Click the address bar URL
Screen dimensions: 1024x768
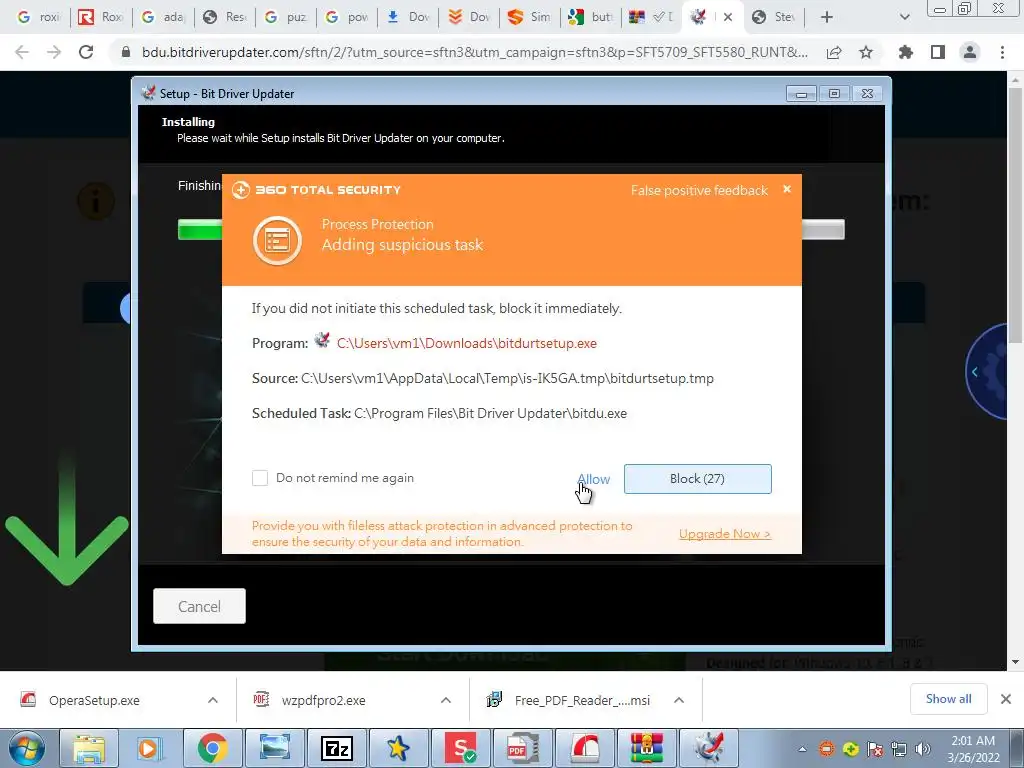pos(475,52)
